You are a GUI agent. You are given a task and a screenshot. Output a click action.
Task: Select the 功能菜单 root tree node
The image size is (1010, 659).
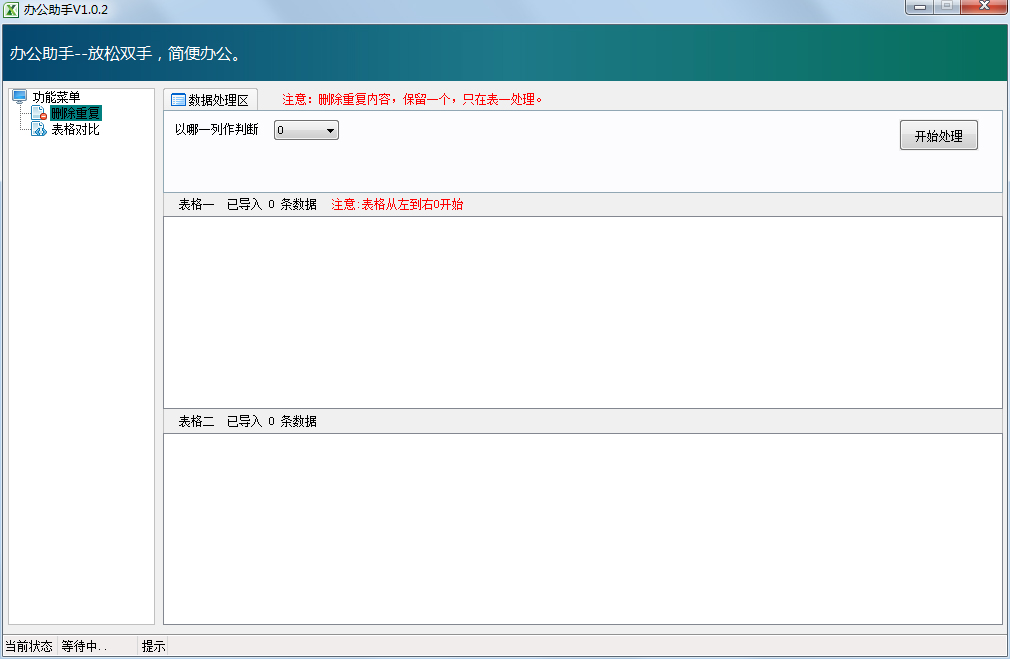tap(57, 97)
